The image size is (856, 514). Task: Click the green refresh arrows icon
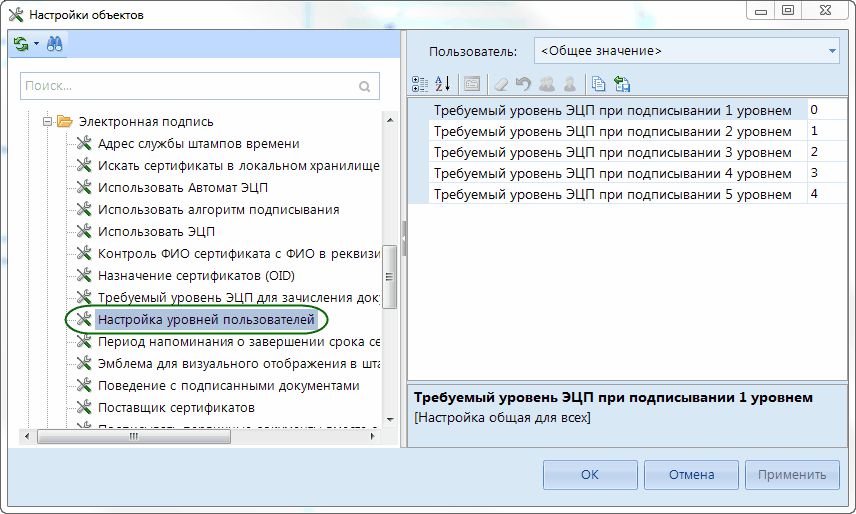(21, 44)
